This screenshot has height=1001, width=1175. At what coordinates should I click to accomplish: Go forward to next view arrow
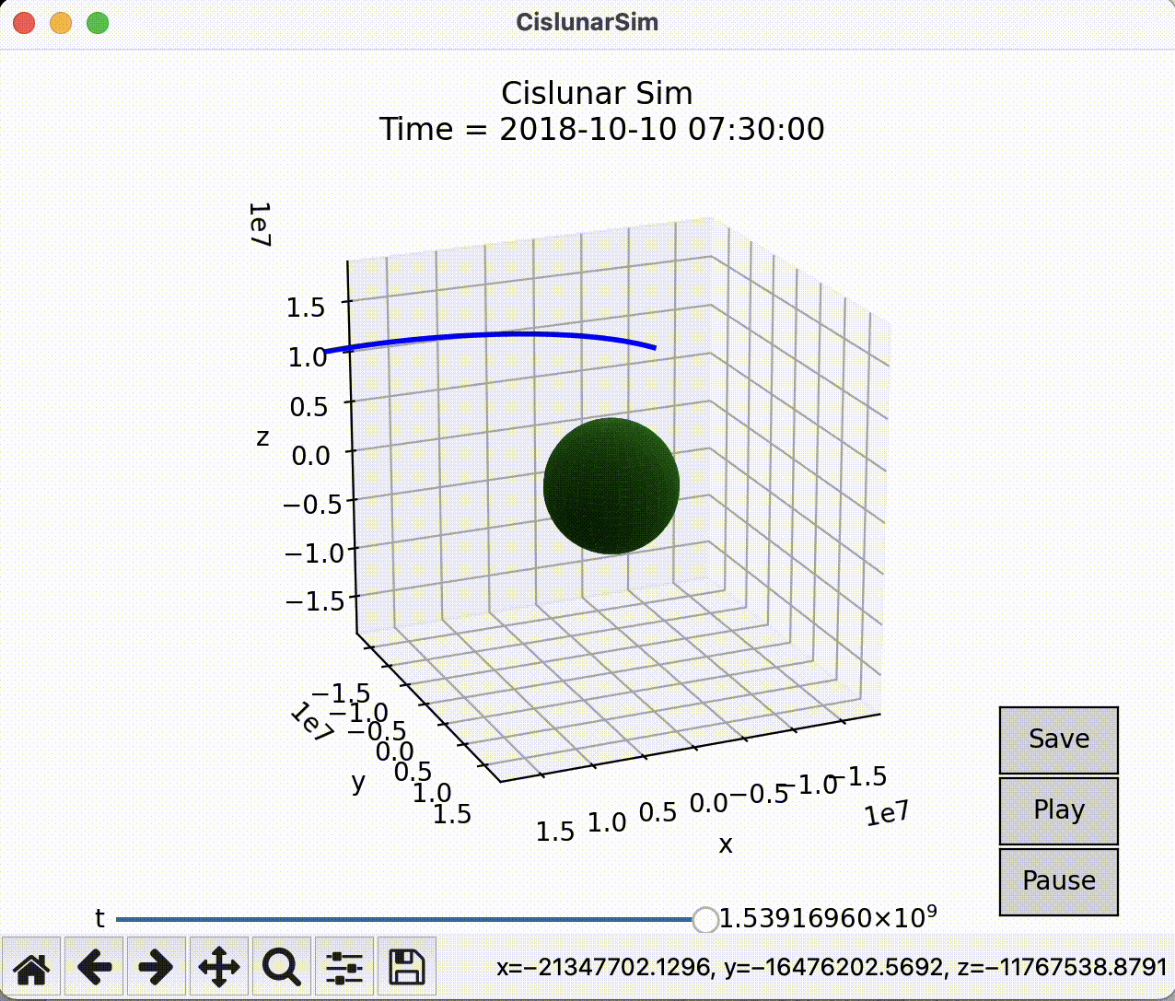coord(157,967)
